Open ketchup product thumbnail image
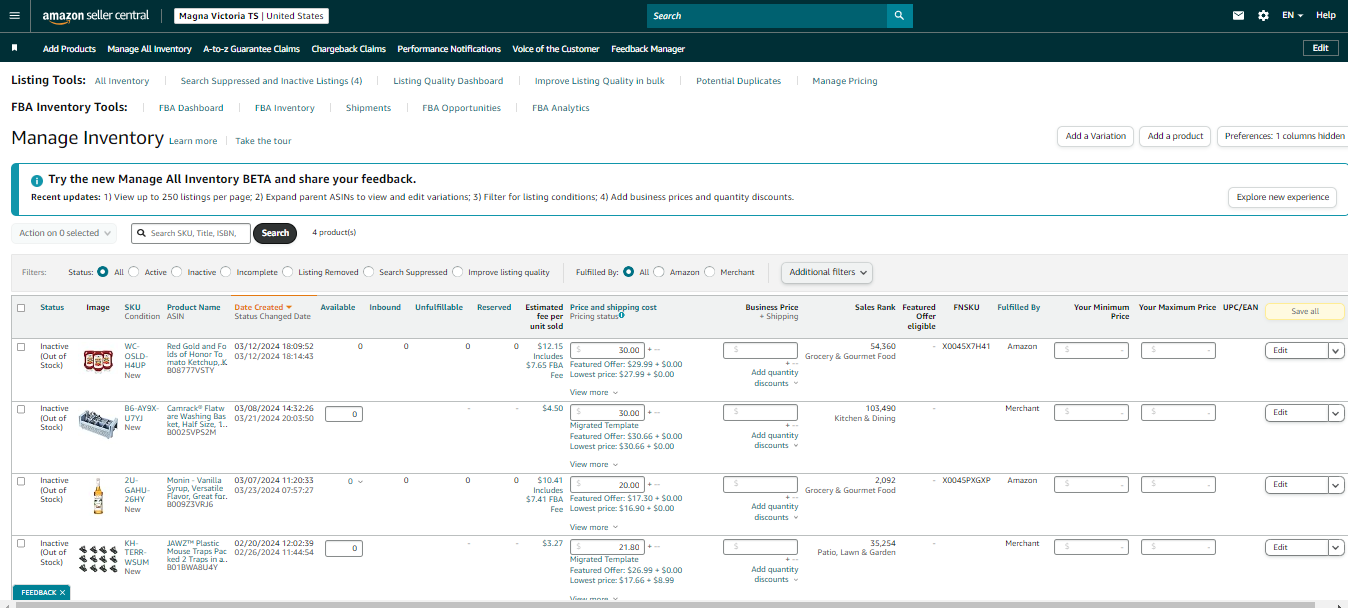 (98, 361)
